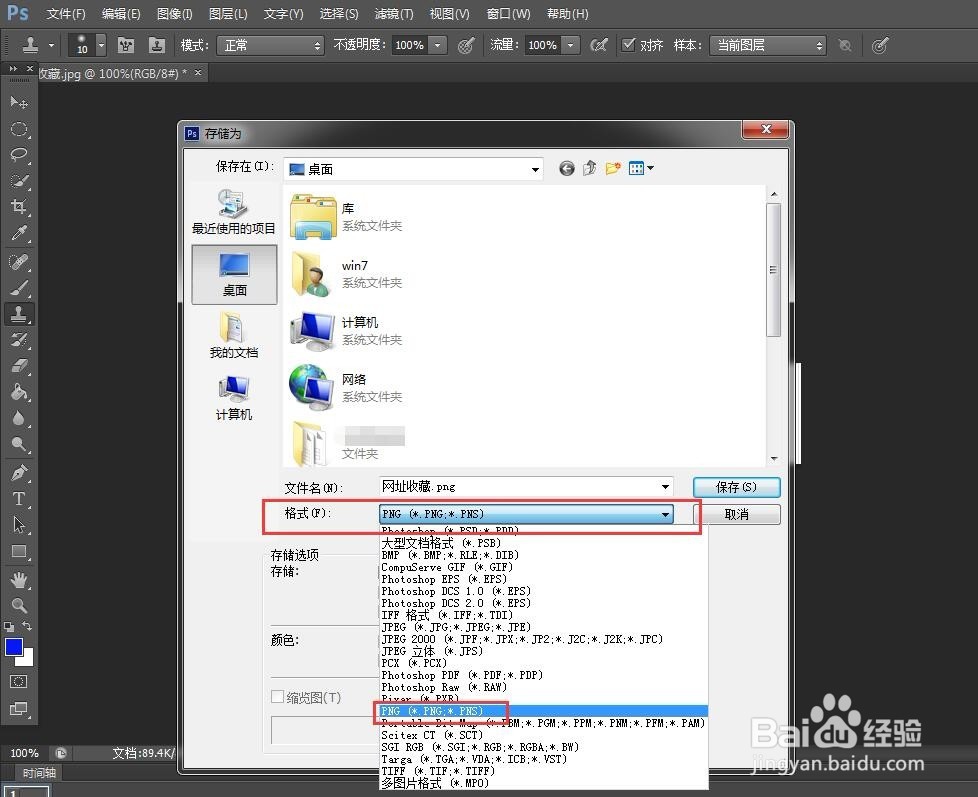This screenshot has height=797, width=978.
Task: Go to Recent Items (最近使用的项目)
Action: pyautogui.click(x=234, y=212)
